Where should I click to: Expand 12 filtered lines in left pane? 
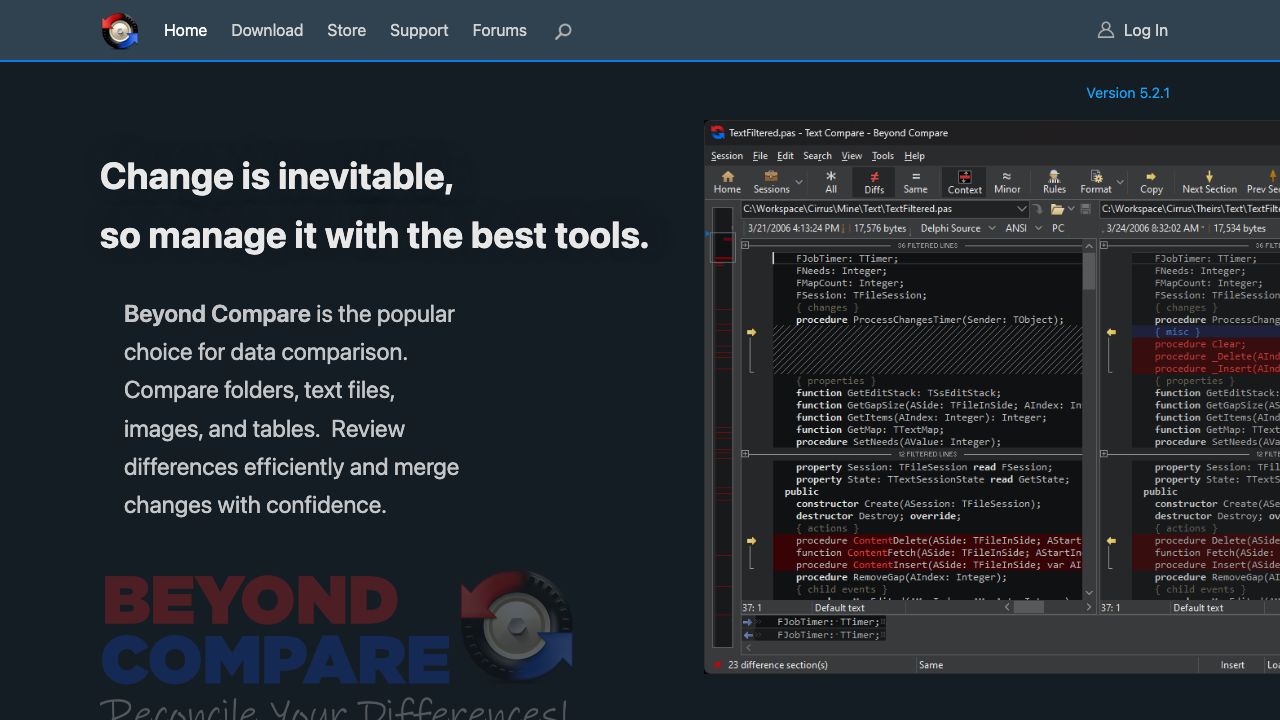click(x=745, y=454)
